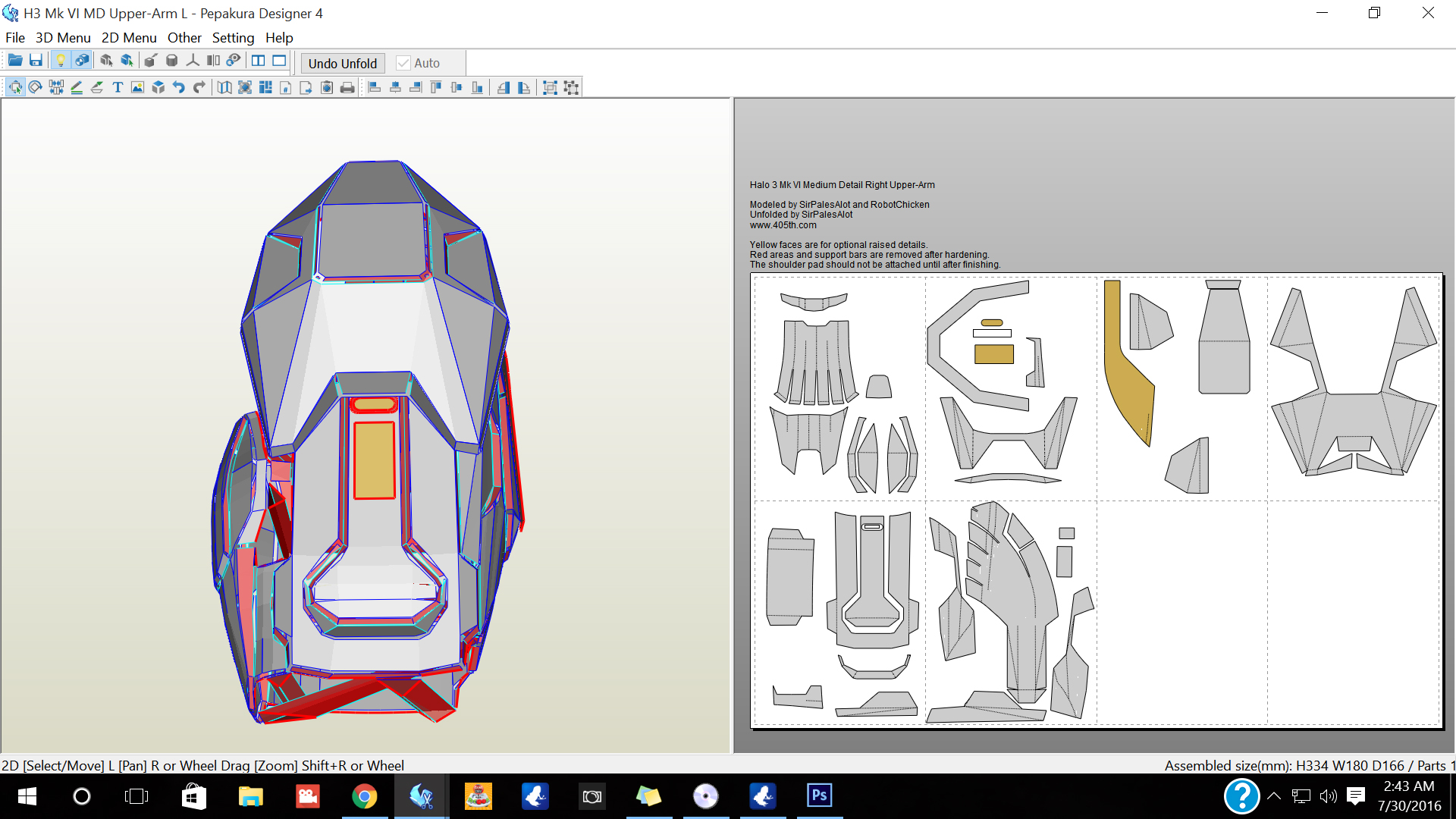Click the yellow rectangle face on 3D model
Image resolution: width=1456 pixels, height=819 pixels.
[374, 460]
